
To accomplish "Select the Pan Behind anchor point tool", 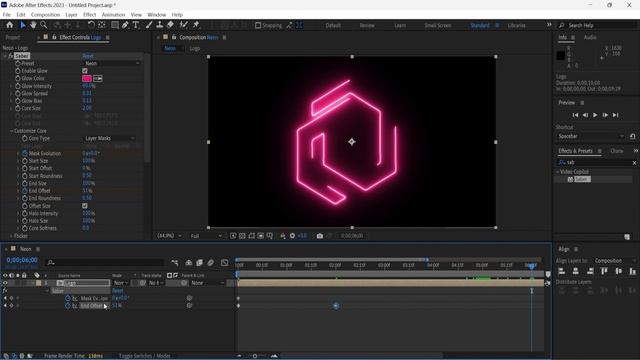I will 102,25.
